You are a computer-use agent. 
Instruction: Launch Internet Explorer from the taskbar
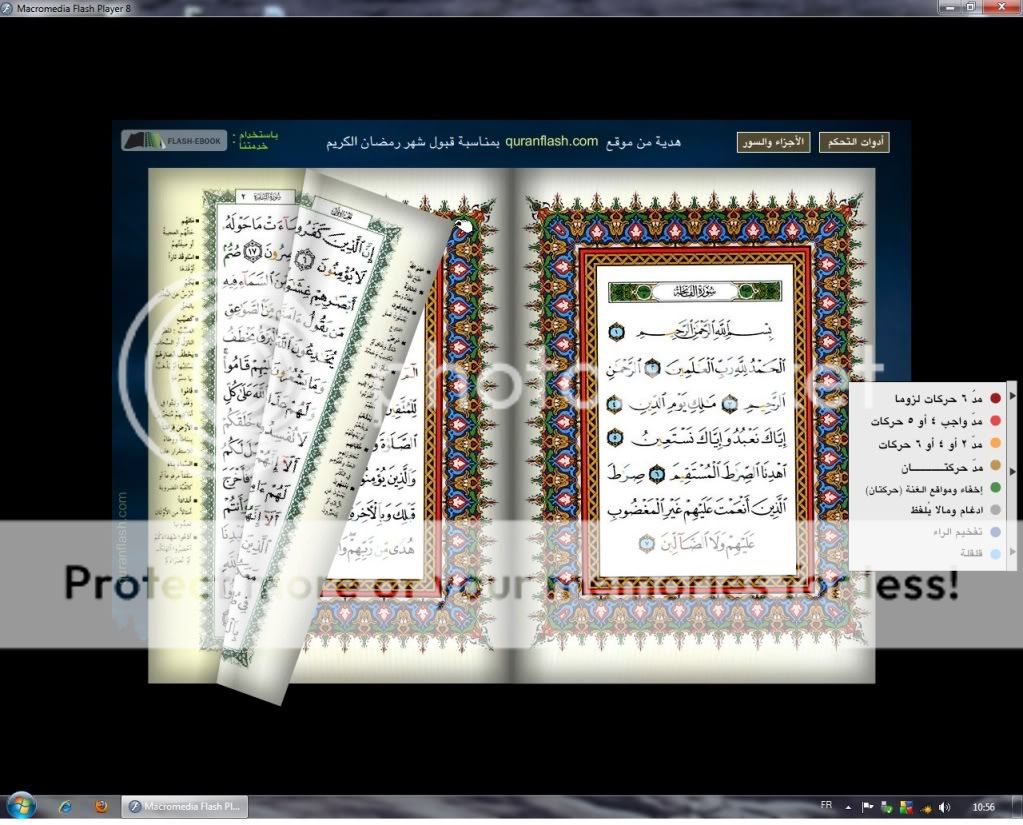point(66,807)
